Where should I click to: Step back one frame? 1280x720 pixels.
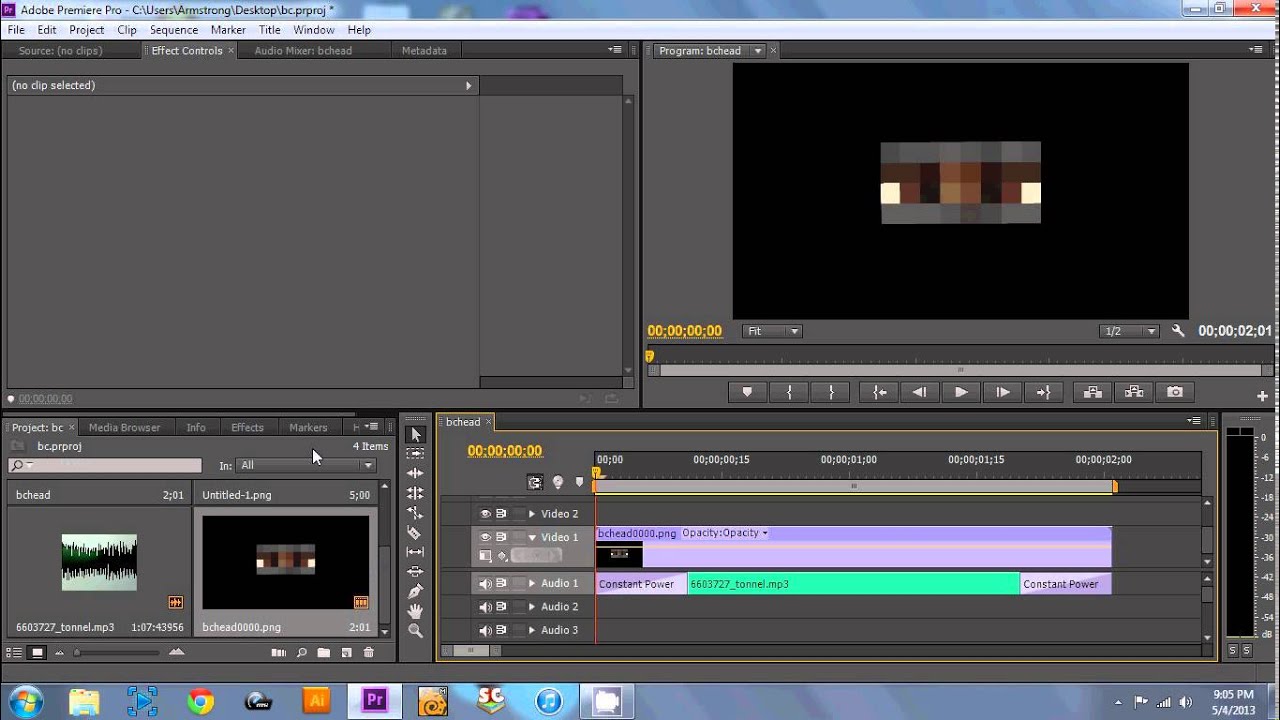920,392
